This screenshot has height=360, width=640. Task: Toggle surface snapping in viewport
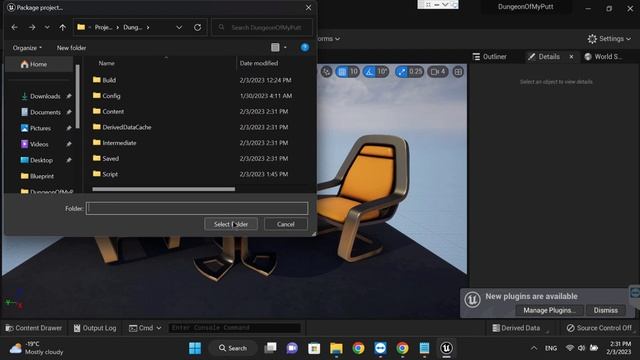[x=326, y=72]
